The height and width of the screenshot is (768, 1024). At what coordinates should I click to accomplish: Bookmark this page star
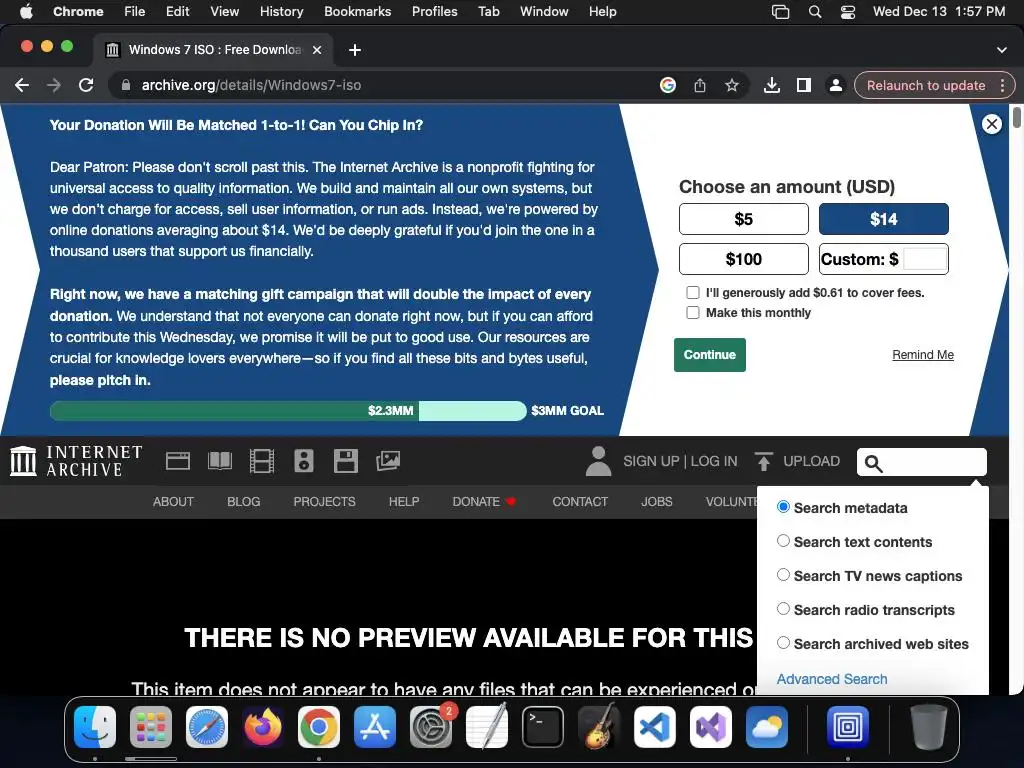(x=731, y=86)
